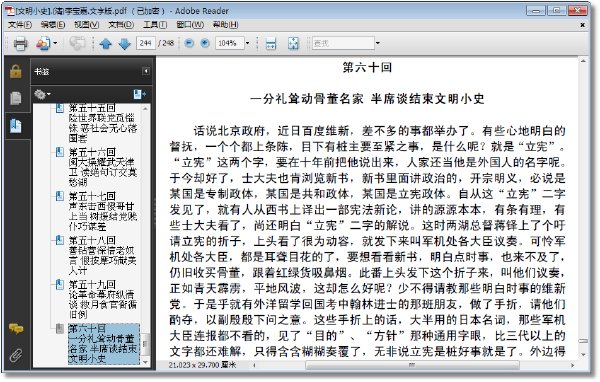The width and height of the screenshot is (600, 382).
Task: Close document with menu bar X button
Action: pos(582,25)
